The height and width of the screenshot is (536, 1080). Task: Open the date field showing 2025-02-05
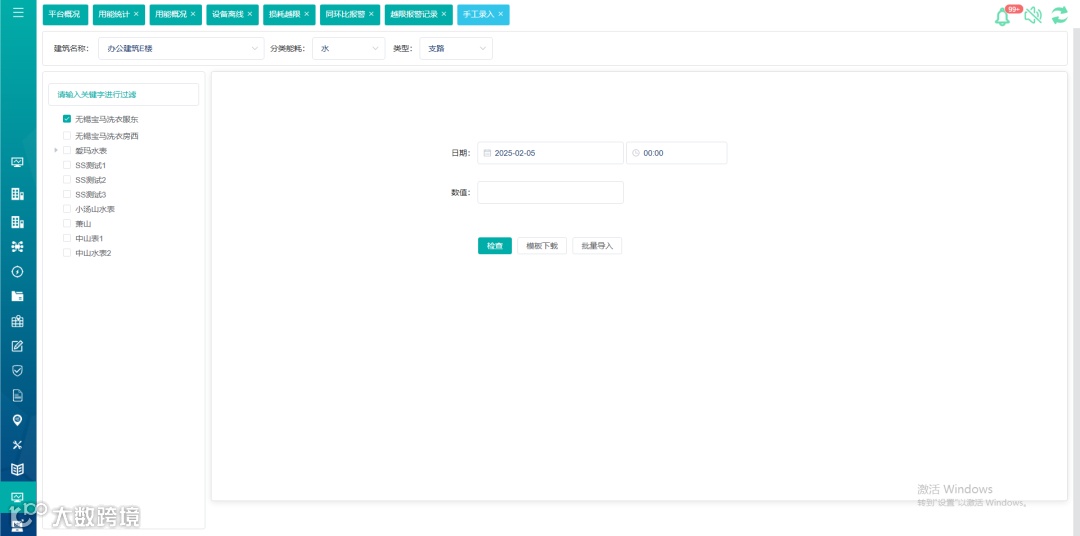(x=550, y=153)
